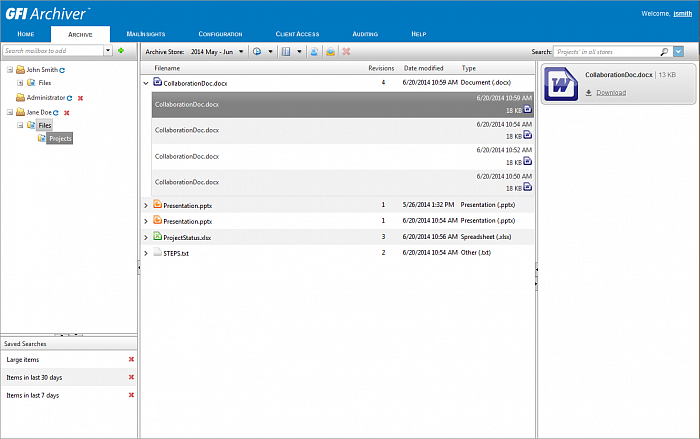Open the Configuration tab

(220, 34)
